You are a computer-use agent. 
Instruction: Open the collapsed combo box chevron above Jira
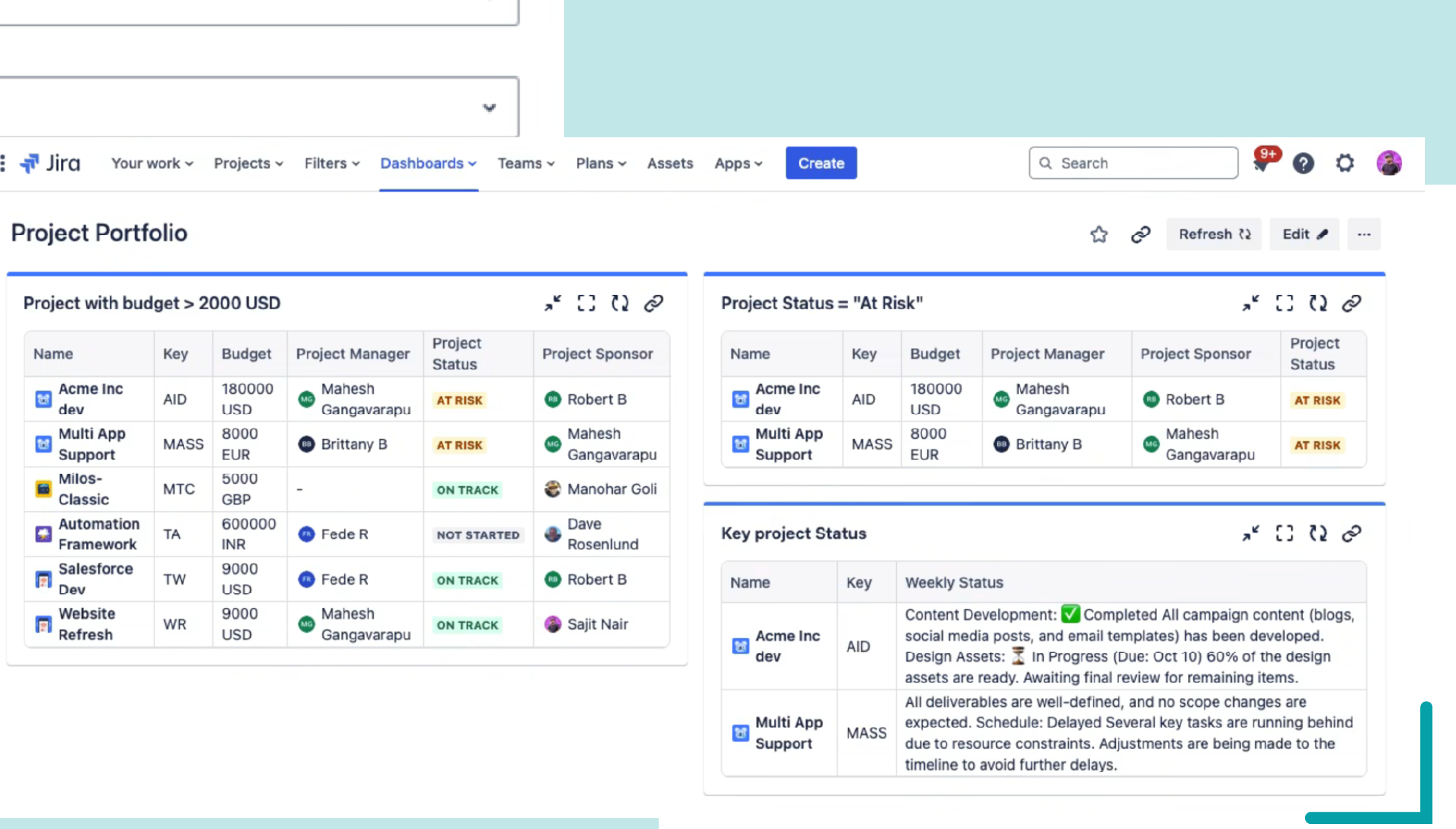click(489, 108)
